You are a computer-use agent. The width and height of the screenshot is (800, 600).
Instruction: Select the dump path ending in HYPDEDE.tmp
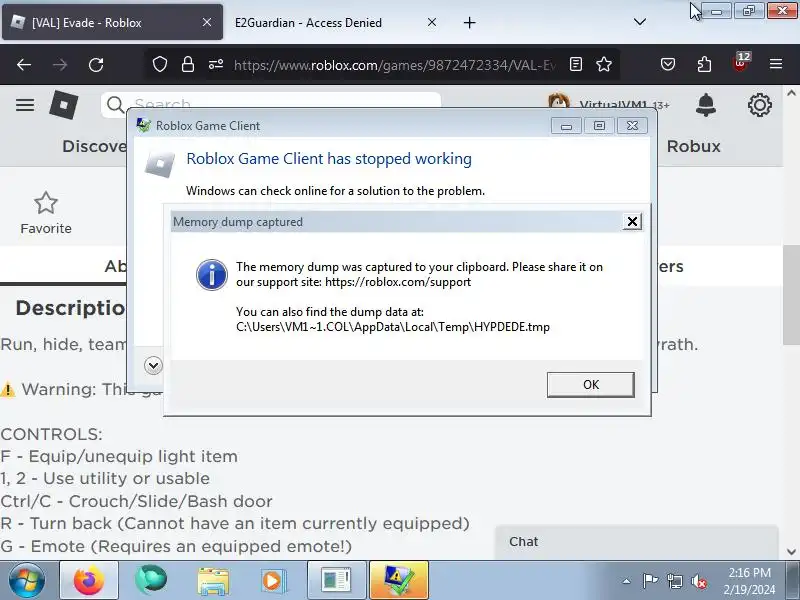[393, 327]
